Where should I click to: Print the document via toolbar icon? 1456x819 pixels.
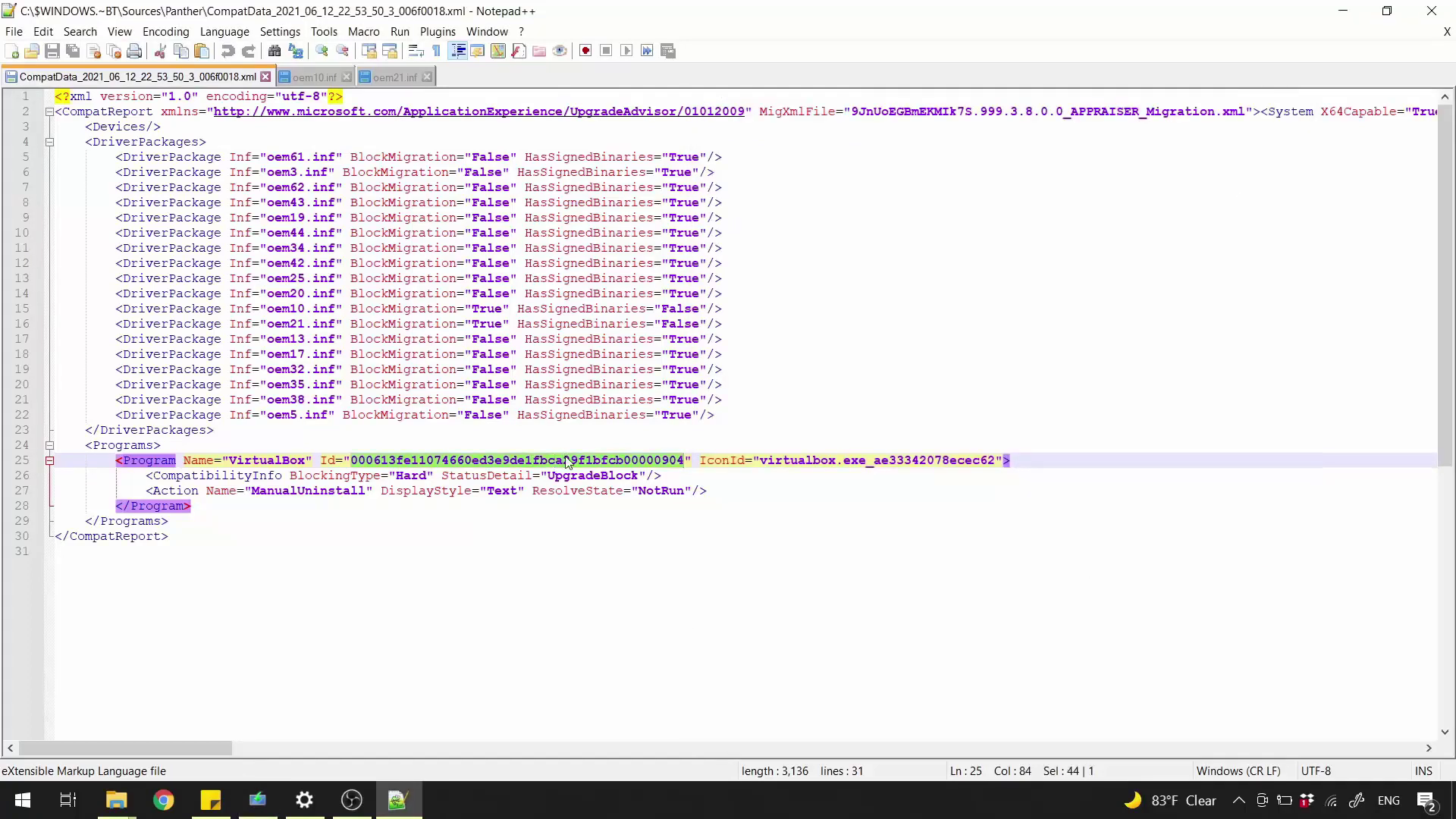(135, 51)
